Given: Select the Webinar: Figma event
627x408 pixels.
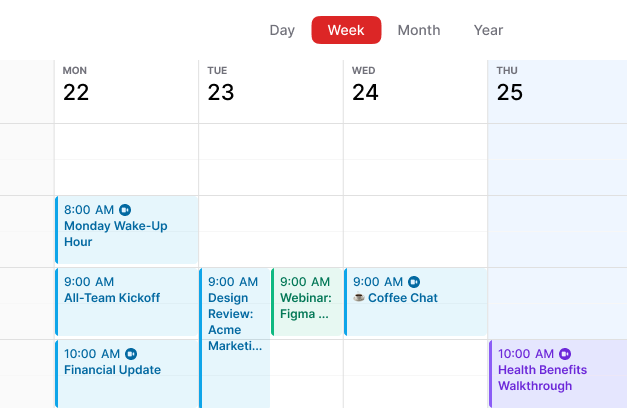Looking at the screenshot, I should [305, 298].
